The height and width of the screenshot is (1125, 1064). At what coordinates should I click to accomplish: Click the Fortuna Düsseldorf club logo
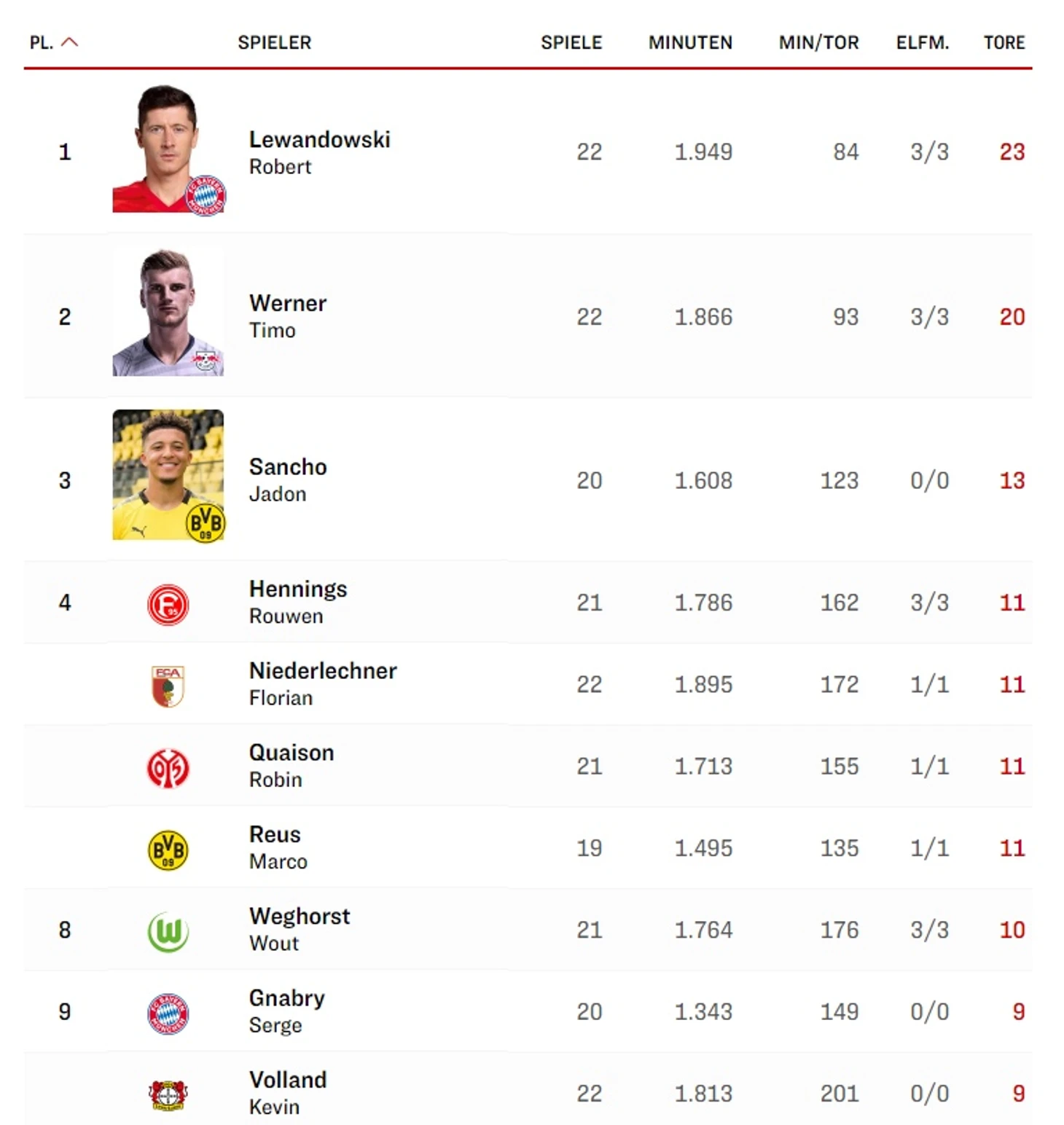[168, 604]
